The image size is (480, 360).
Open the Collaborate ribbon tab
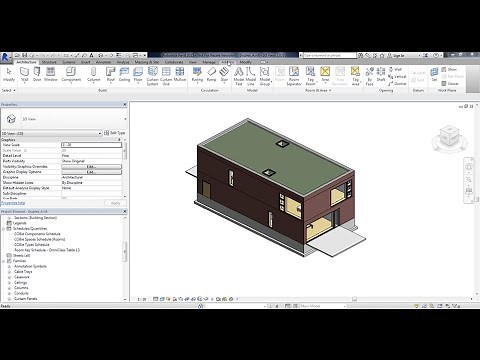point(174,62)
